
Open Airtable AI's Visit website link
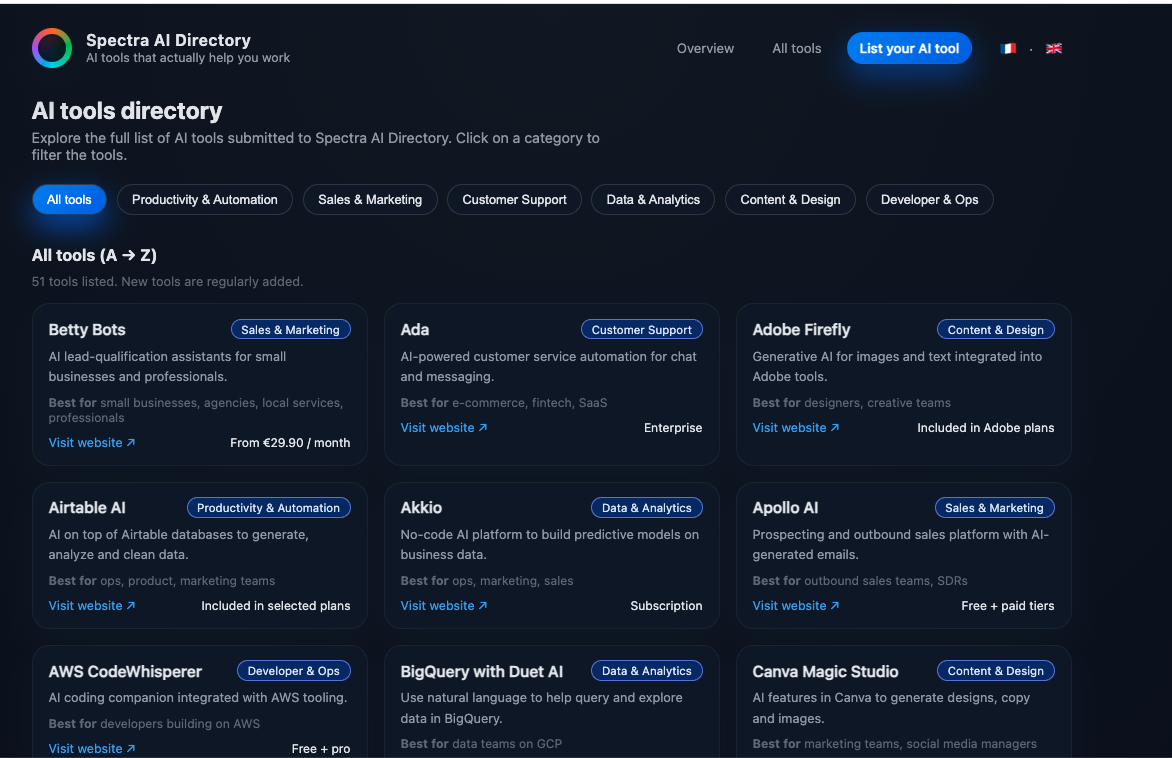click(84, 605)
